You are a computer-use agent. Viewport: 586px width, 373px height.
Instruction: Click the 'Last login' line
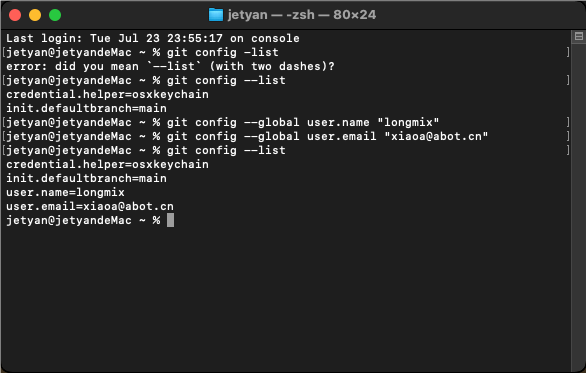[x=153, y=38]
